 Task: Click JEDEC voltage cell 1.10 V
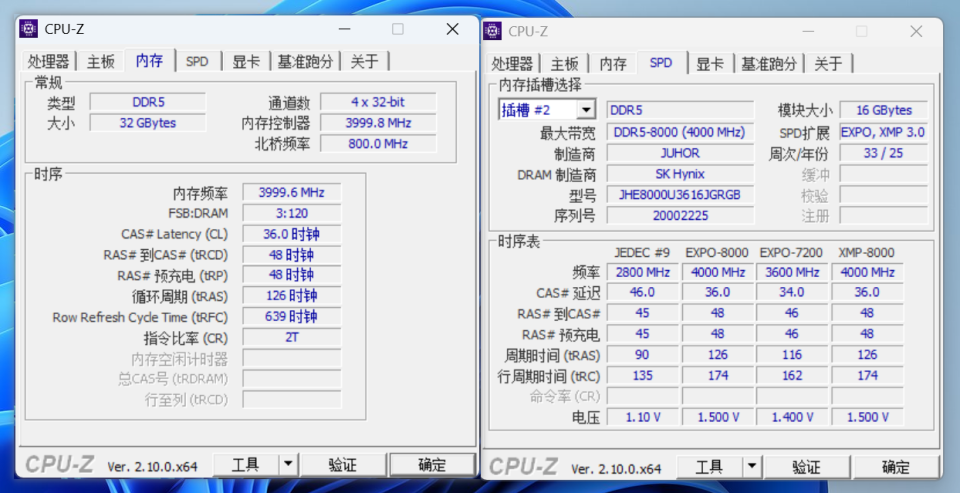[642, 417]
